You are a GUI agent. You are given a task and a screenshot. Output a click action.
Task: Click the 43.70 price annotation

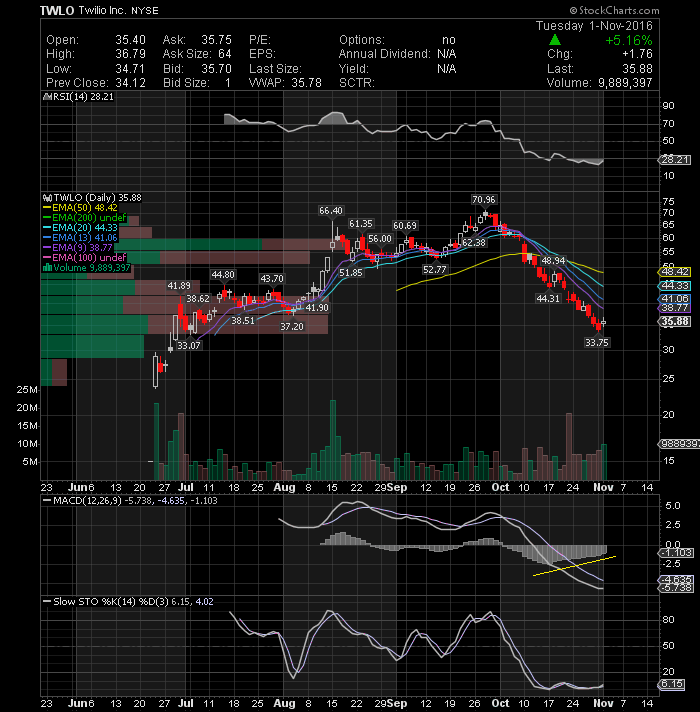pyautogui.click(x=271, y=279)
